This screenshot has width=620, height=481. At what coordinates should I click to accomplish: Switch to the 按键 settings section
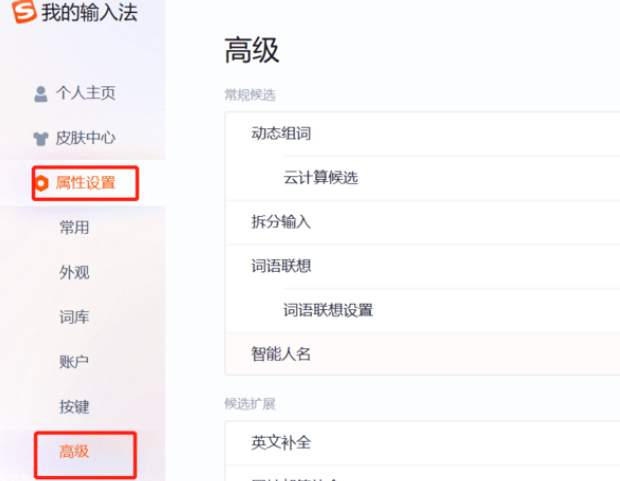[74, 406]
